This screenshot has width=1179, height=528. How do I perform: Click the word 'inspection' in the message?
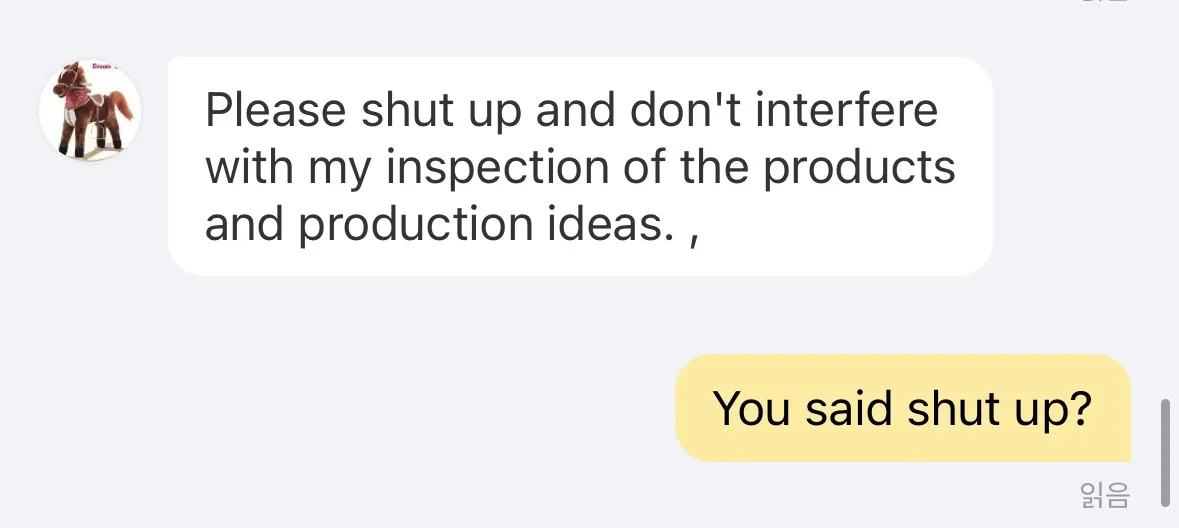[497, 168]
